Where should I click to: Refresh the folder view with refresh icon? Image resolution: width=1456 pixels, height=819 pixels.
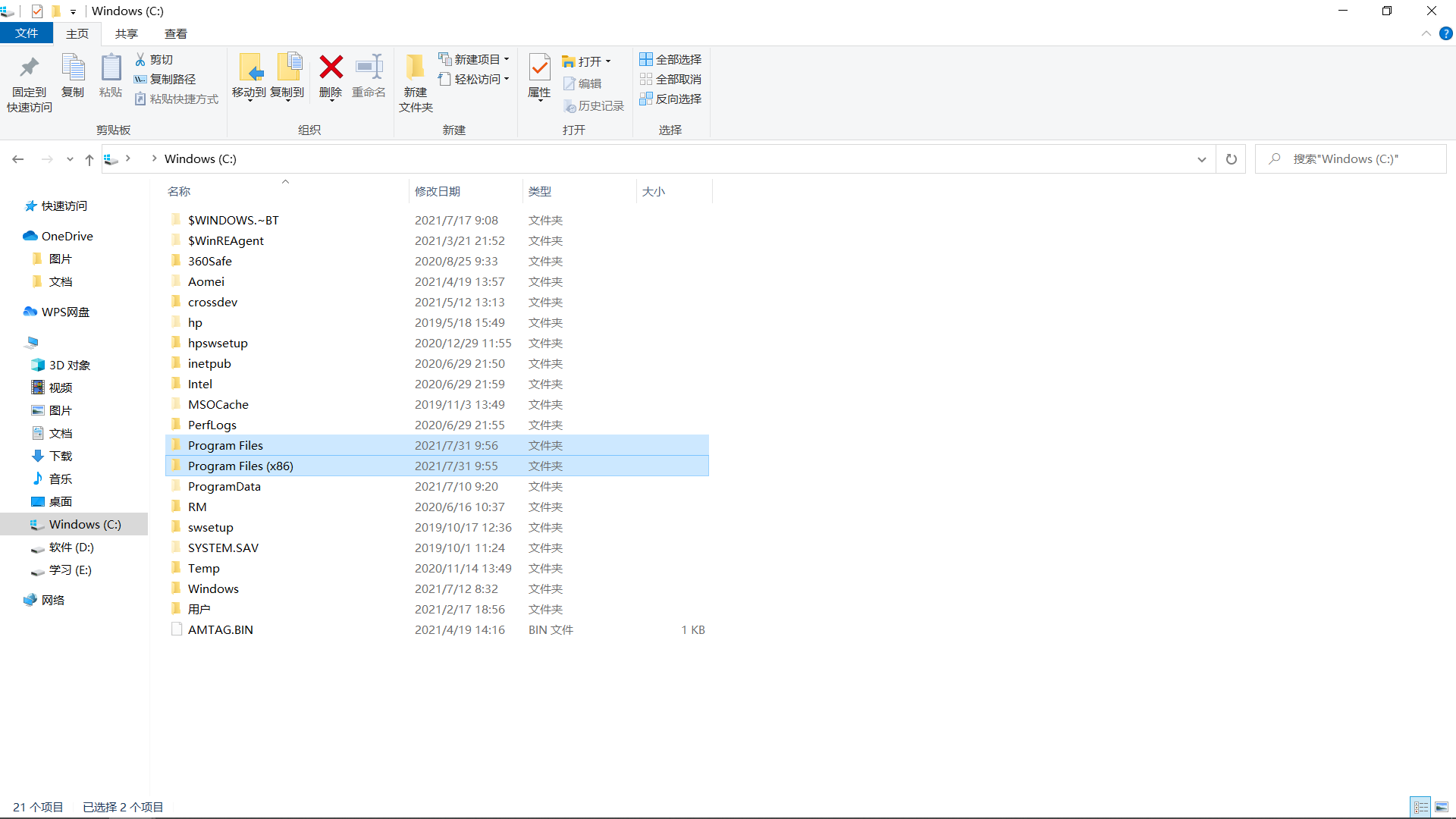pyautogui.click(x=1231, y=158)
